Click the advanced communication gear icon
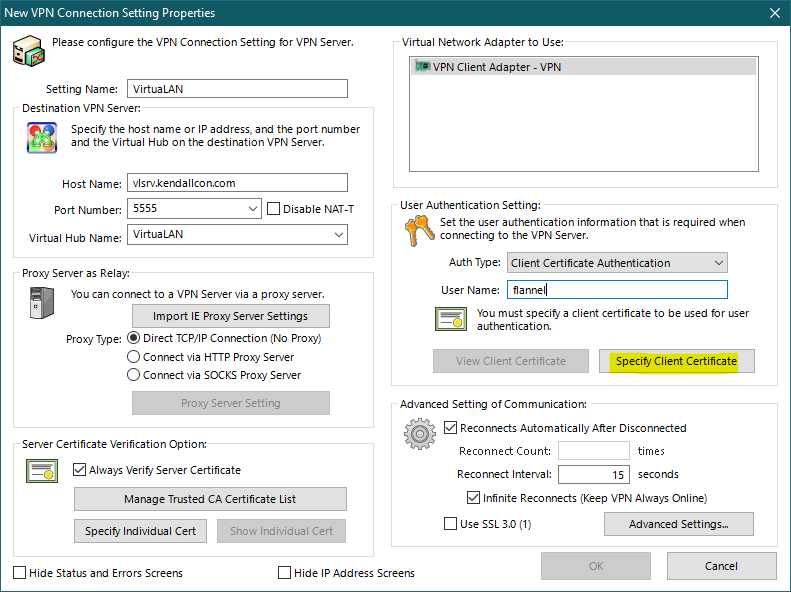Image resolution: width=791 pixels, height=592 pixels. pos(419,435)
